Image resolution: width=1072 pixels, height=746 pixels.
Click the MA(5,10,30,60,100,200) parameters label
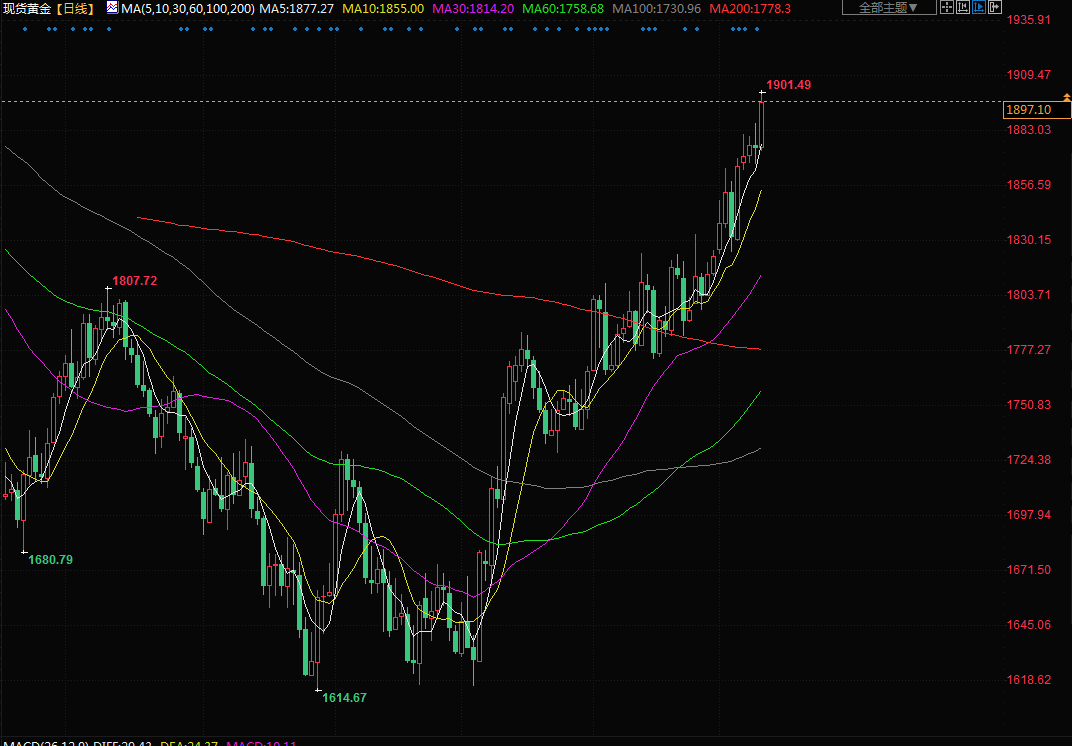pyautogui.click(x=187, y=8)
